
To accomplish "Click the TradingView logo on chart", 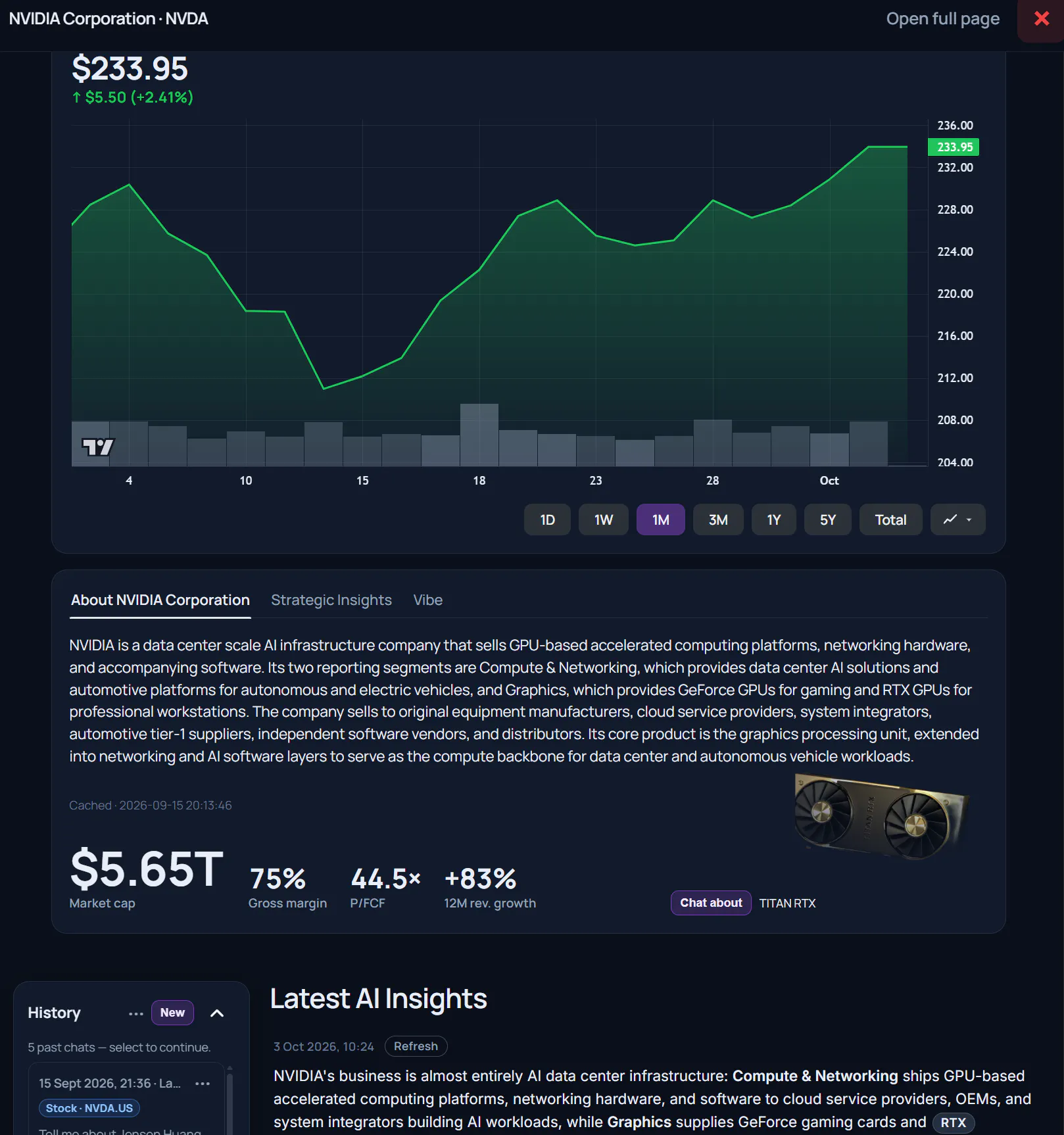I will tap(98, 447).
